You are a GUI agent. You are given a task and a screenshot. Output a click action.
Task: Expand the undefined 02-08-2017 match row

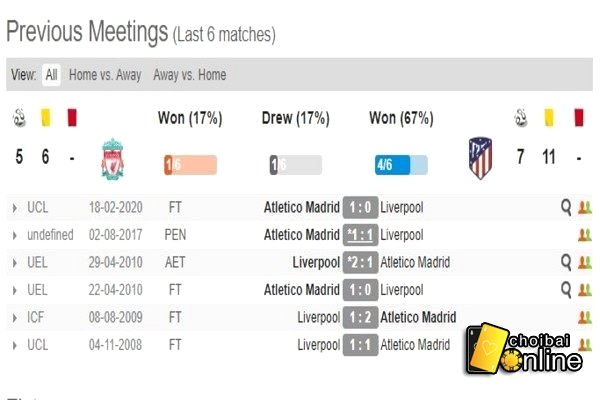point(15,235)
